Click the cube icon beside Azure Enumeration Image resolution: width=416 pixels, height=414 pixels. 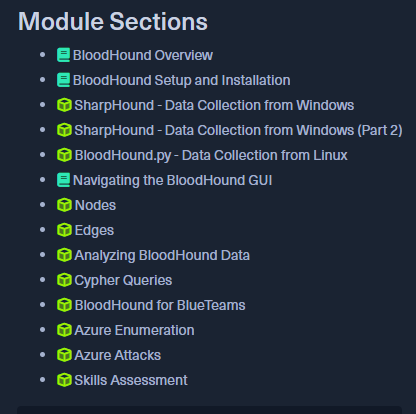64,330
